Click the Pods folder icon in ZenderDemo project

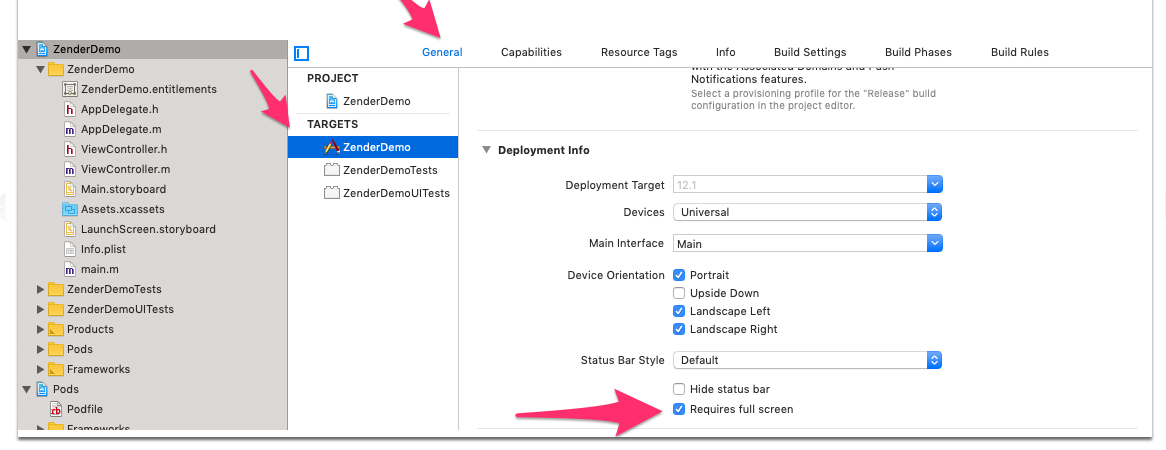56,349
